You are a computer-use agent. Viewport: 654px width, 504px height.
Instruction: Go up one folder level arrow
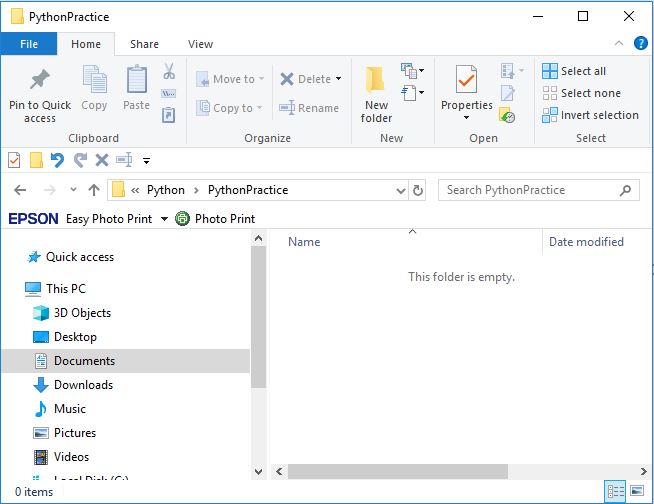(94, 190)
